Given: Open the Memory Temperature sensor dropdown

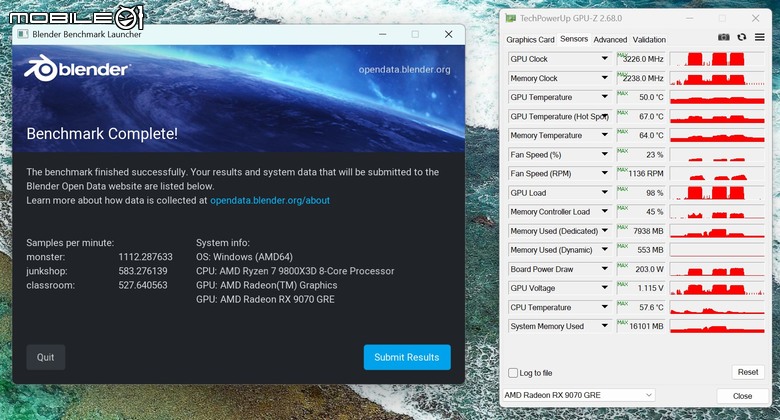Looking at the screenshot, I should tap(604, 135).
